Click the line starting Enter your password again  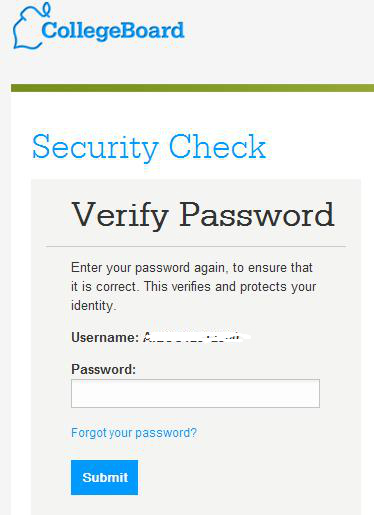(192, 268)
